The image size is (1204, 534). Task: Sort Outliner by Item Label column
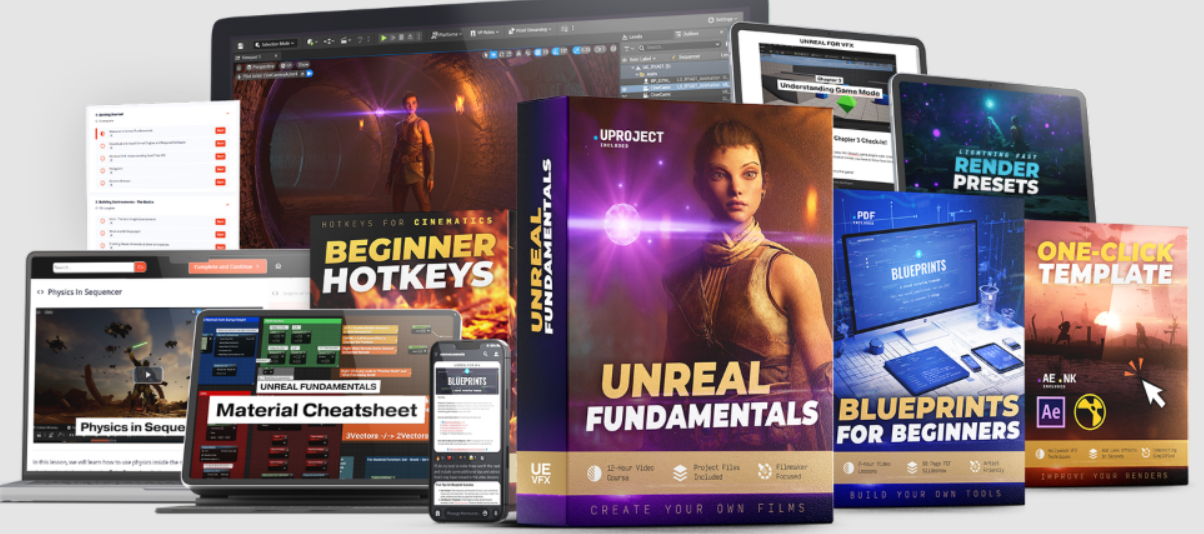pyautogui.click(x=641, y=58)
